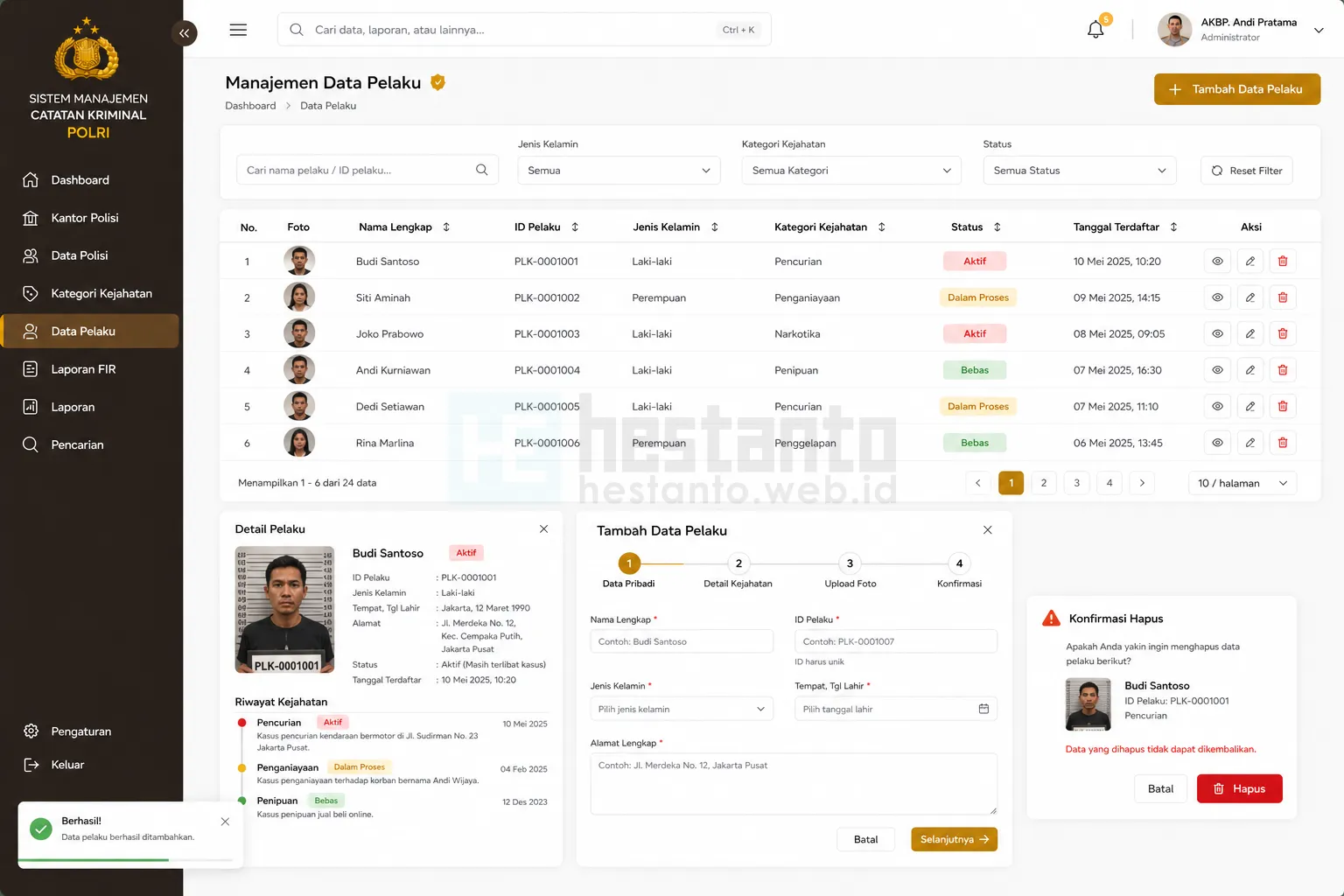Go to next page arrow in pagination

(1142, 483)
